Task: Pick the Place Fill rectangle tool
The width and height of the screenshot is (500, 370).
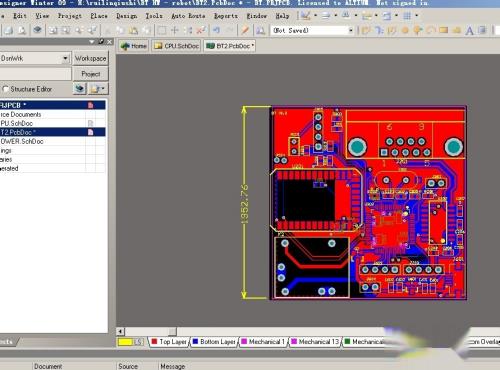Action: [x=443, y=30]
